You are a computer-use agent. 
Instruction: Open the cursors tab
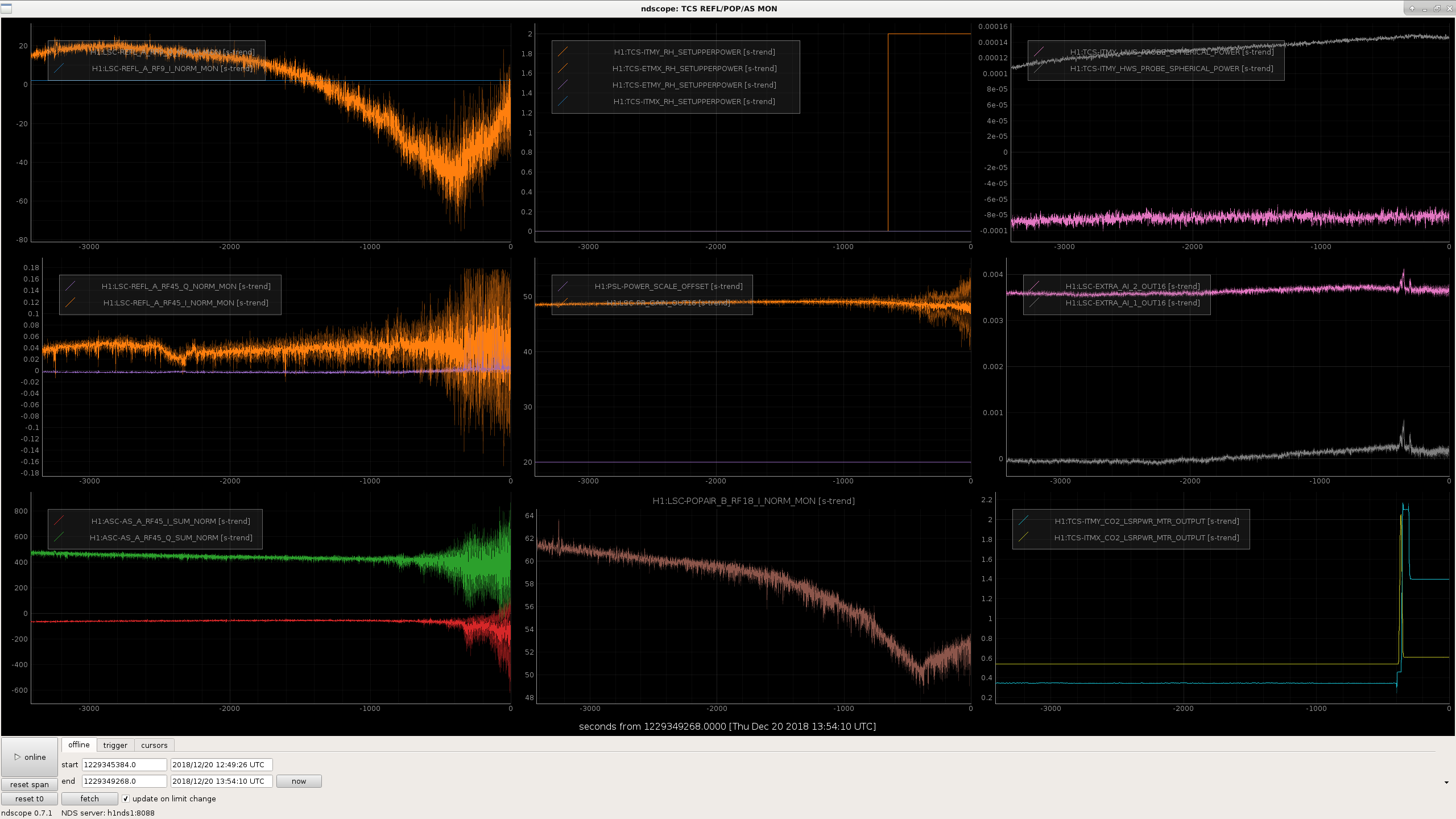[x=154, y=745]
